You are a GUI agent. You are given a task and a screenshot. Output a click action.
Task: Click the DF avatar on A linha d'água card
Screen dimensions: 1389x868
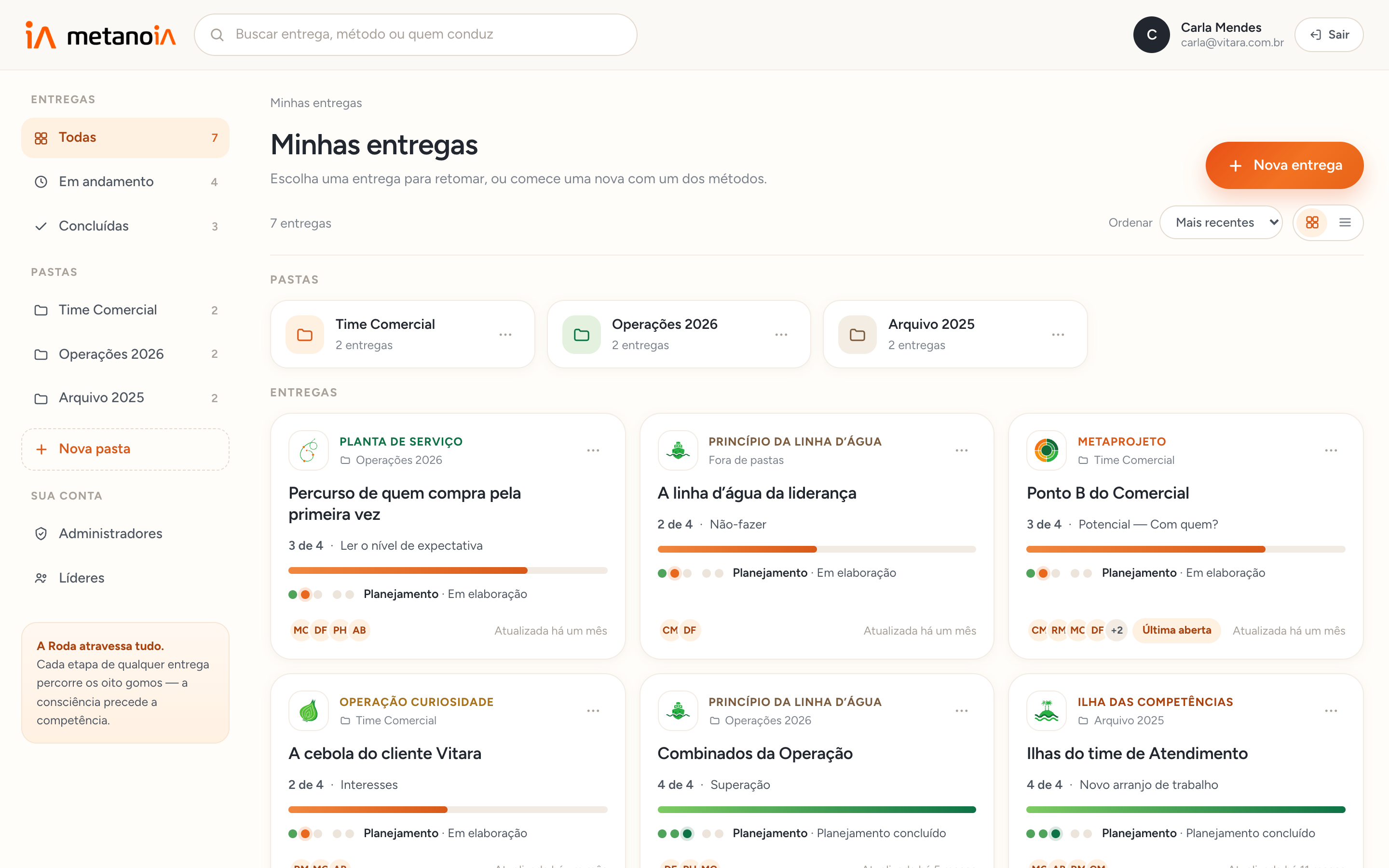(690, 630)
